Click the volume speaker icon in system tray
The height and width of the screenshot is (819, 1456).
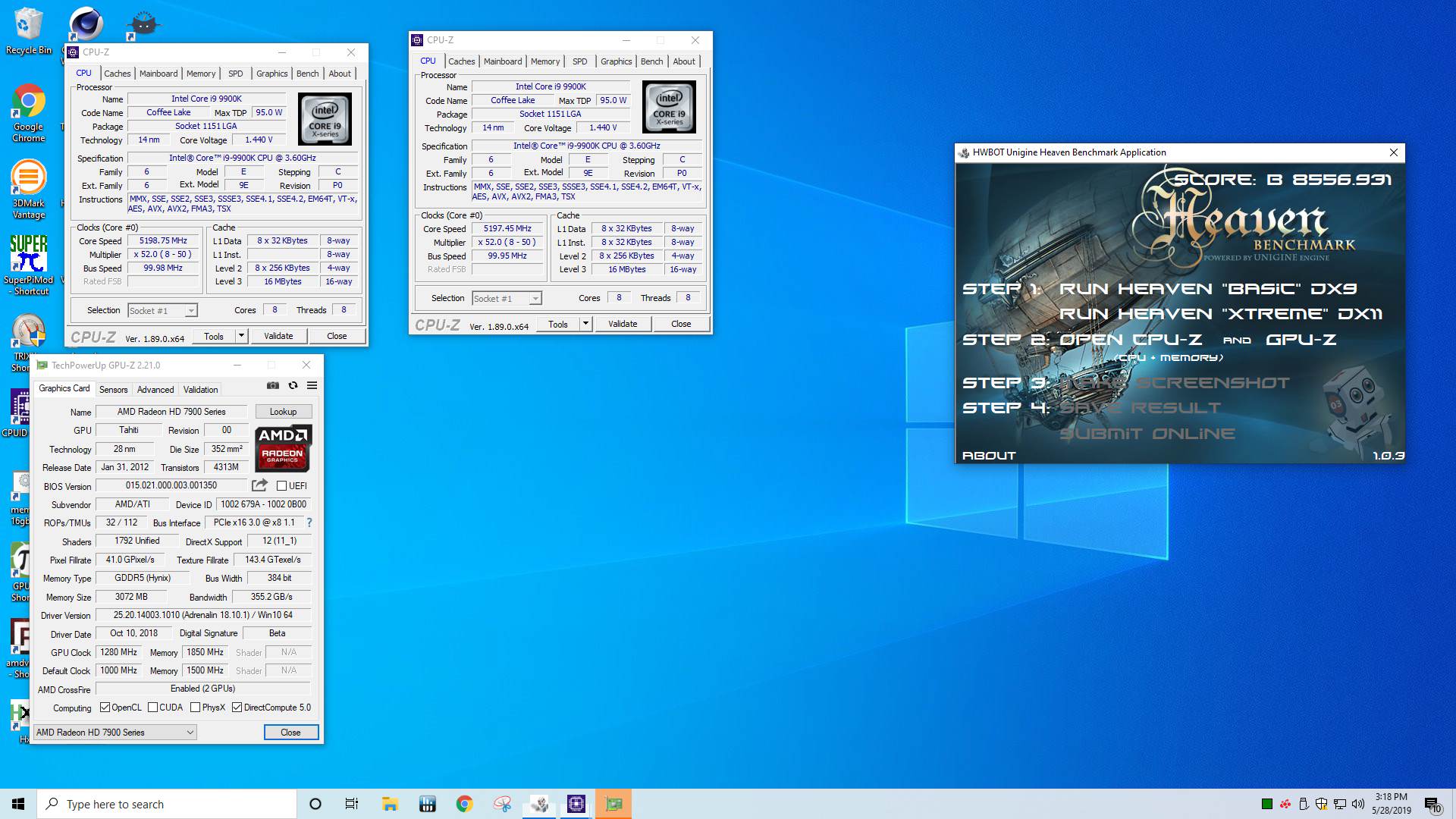coord(1358,804)
